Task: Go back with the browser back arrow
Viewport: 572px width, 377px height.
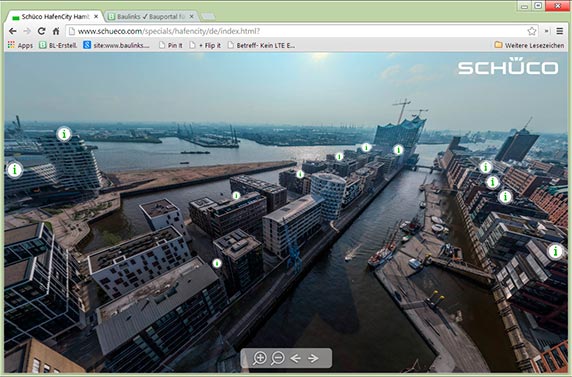Action: tap(13, 31)
